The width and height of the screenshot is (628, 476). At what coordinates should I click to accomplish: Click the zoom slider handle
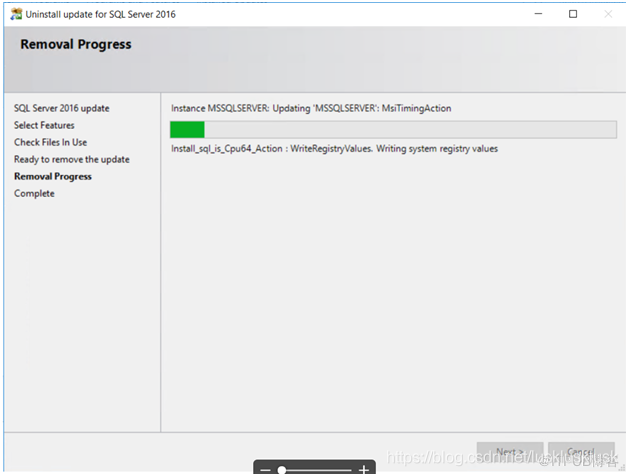(x=282, y=470)
